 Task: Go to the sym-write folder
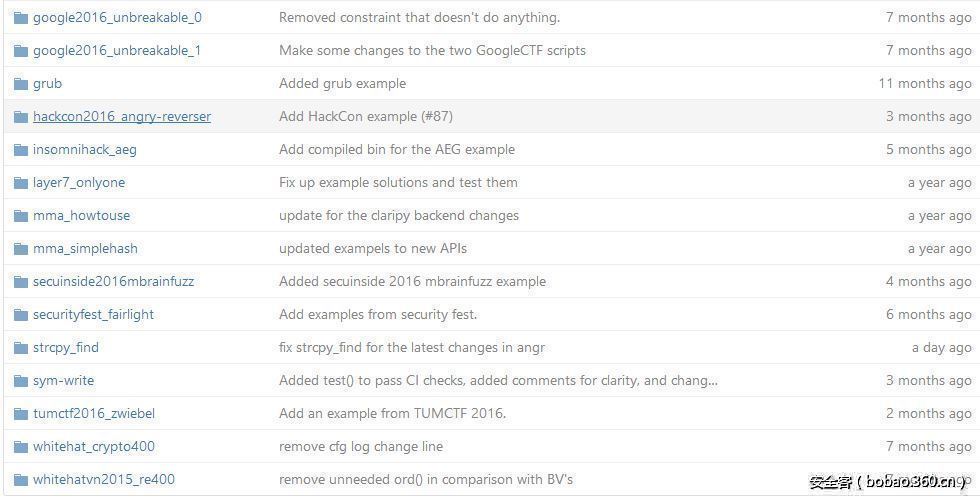coord(63,381)
